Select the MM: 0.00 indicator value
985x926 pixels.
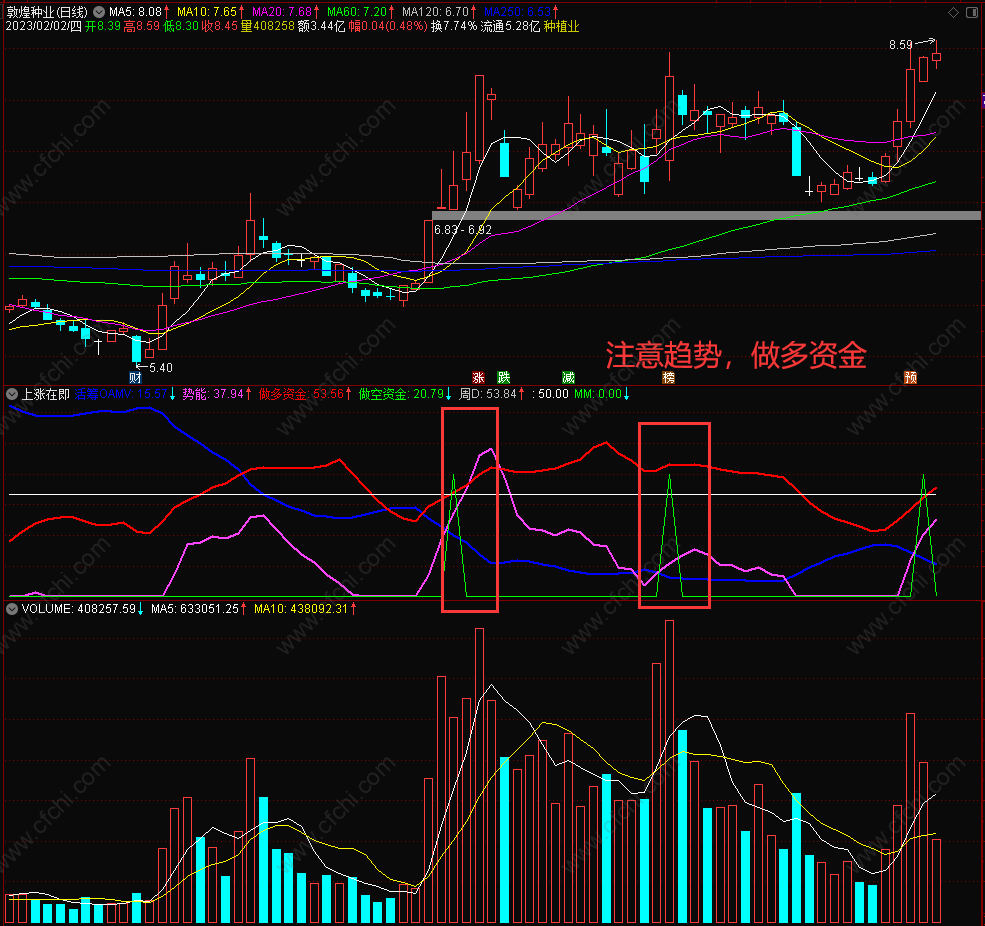click(x=597, y=394)
